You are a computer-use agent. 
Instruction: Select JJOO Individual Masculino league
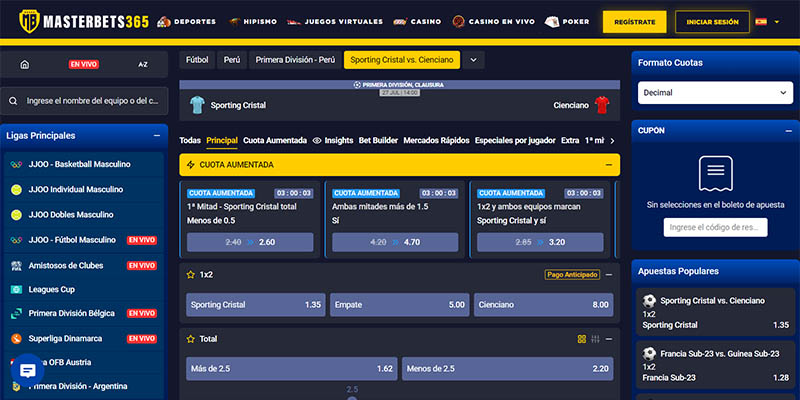pos(84,189)
